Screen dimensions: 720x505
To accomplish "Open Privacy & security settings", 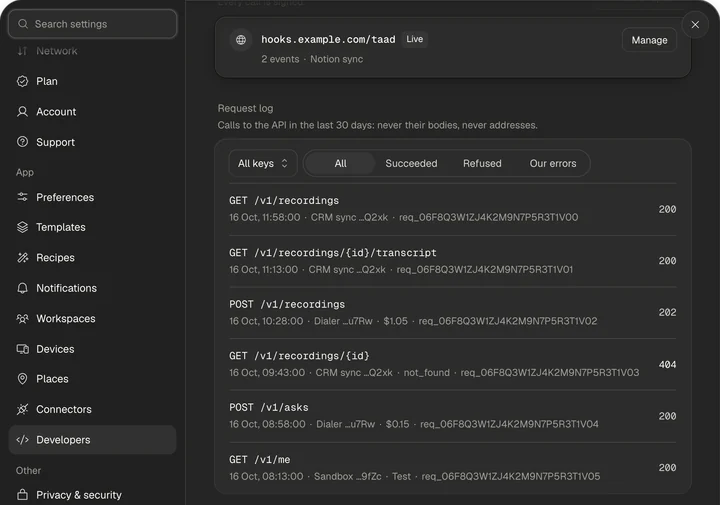I will point(92,494).
